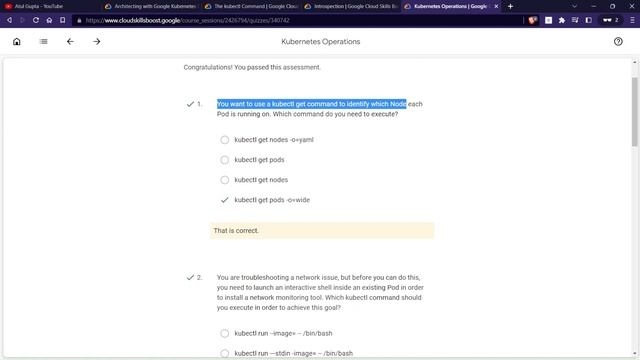Click the browser home button

(x=49, y=20)
